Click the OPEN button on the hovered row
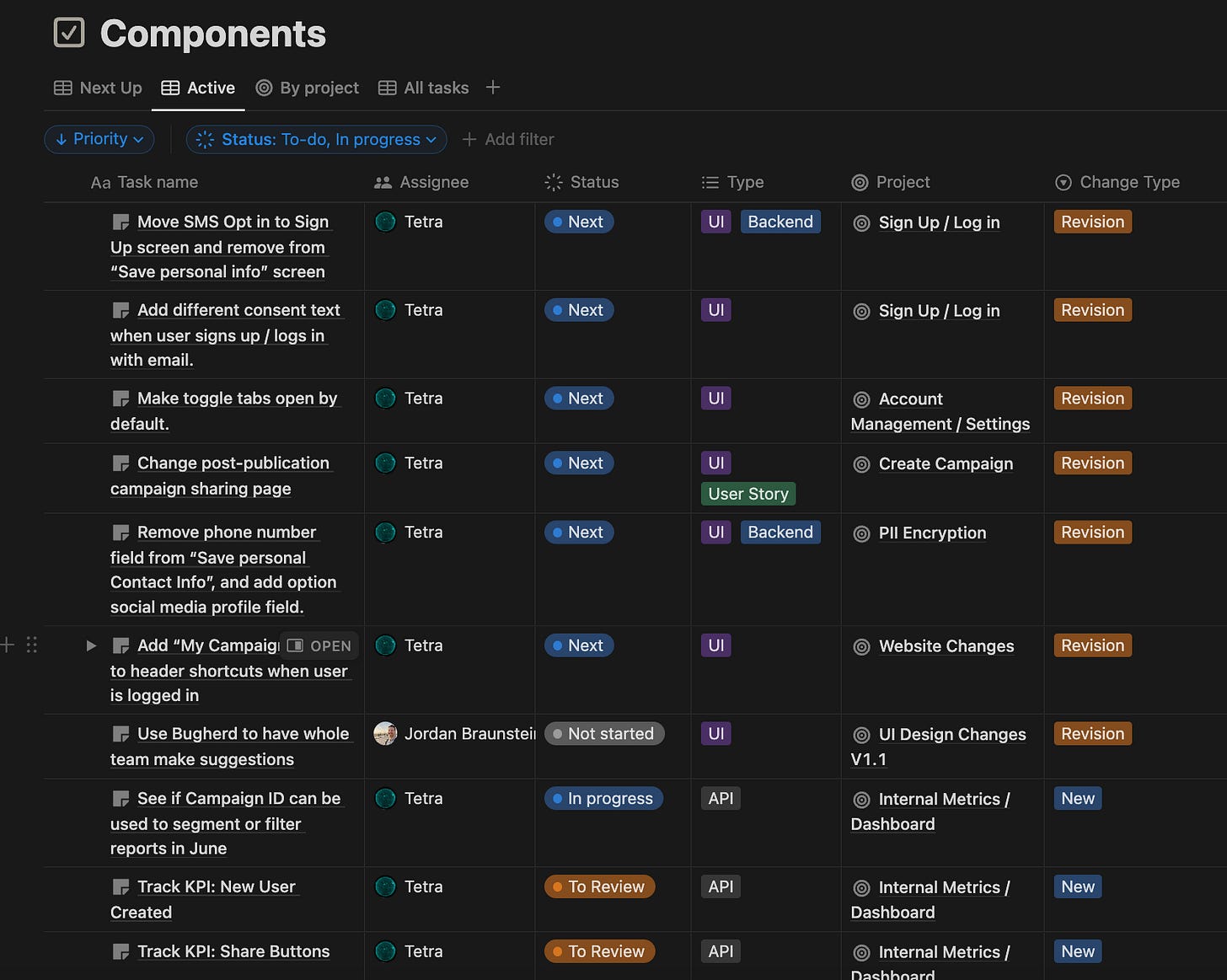 (319, 645)
